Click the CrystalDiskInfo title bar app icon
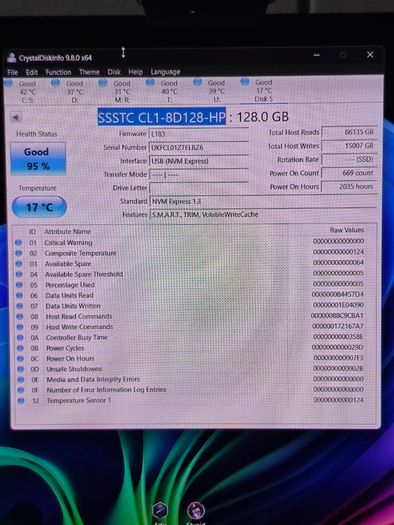This screenshot has width=394, height=525. tap(12, 58)
